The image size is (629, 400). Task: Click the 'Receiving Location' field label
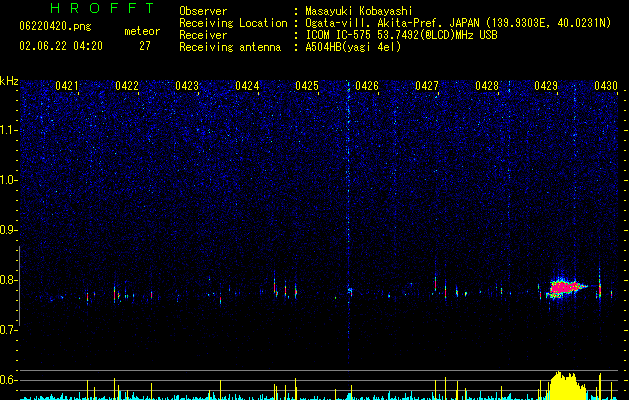click(x=233, y=23)
